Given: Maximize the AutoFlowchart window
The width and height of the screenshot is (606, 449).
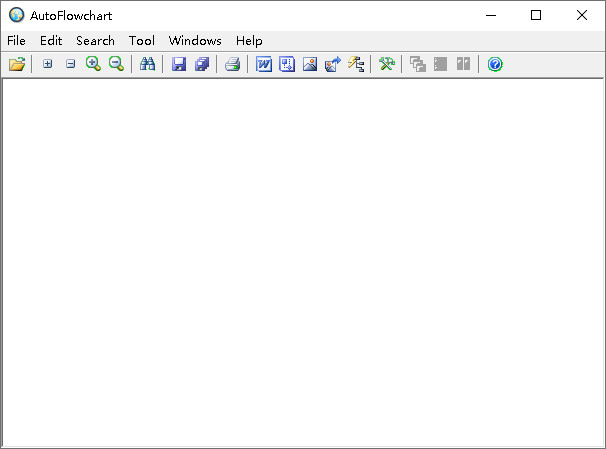Looking at the screenshot, I should click(x=536, y=15).
